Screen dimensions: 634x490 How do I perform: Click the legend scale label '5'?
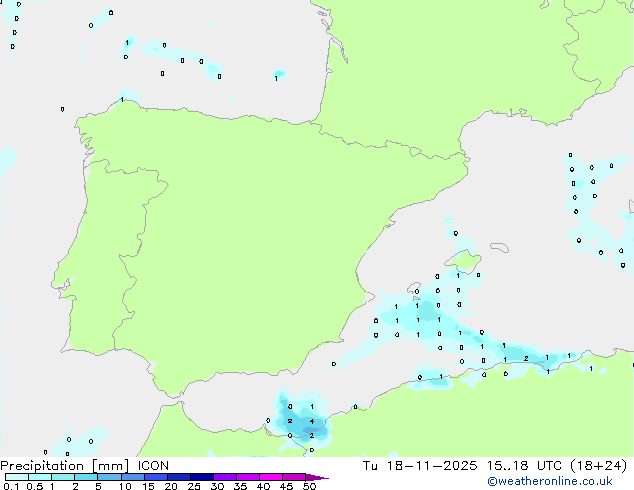coord(98,486)
